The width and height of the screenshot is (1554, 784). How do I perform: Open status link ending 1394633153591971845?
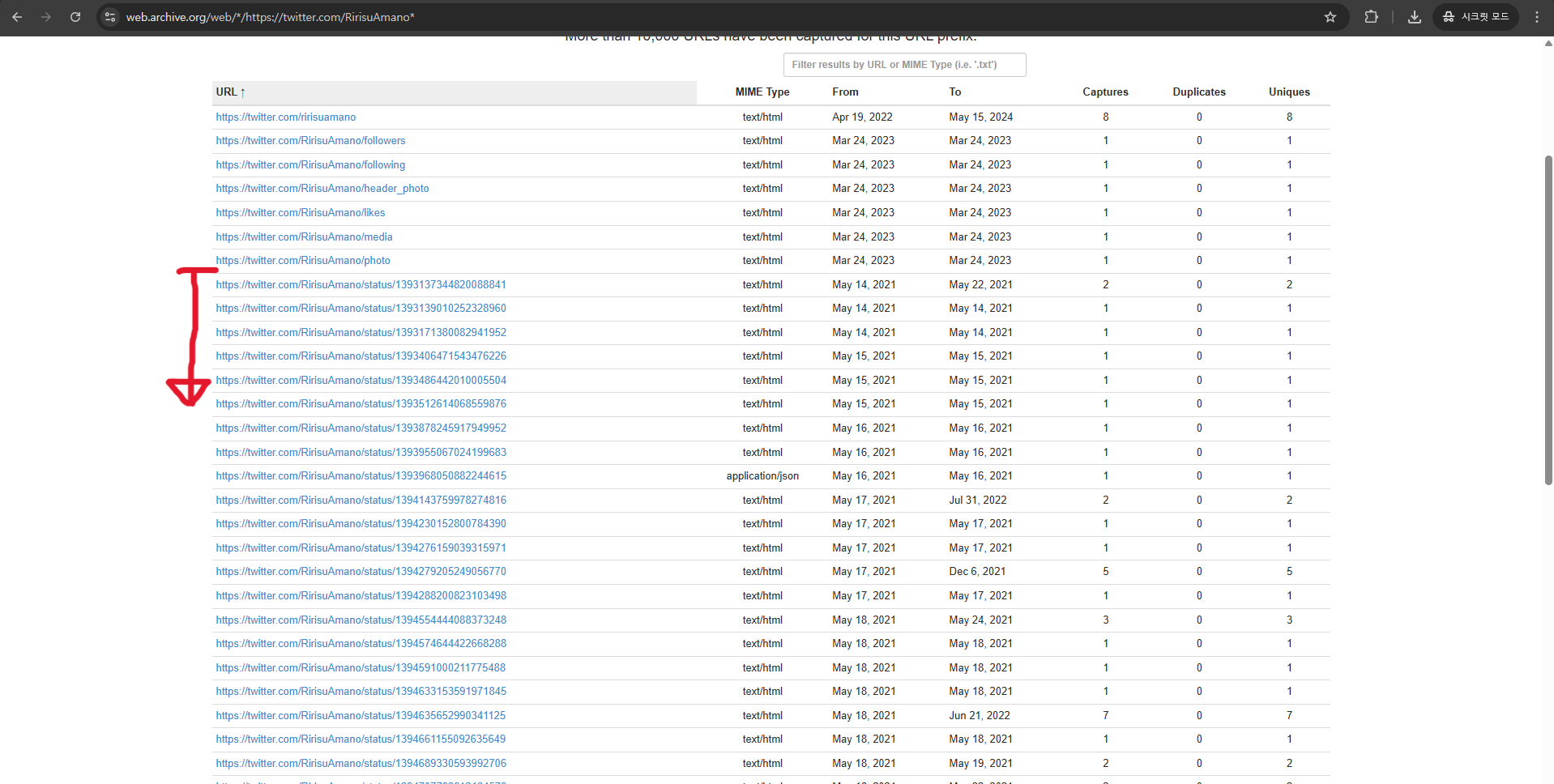[361, 692]
